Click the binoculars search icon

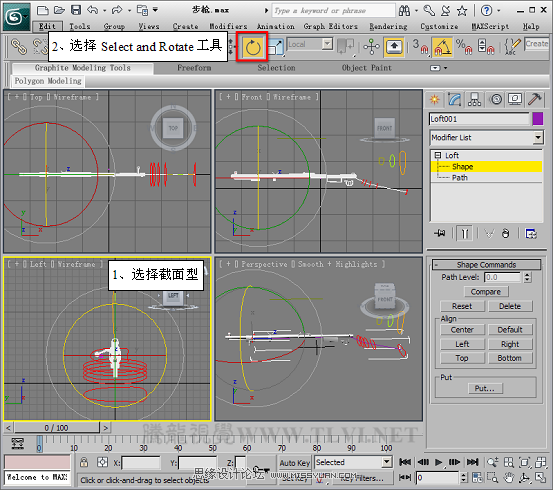(405, 11)
